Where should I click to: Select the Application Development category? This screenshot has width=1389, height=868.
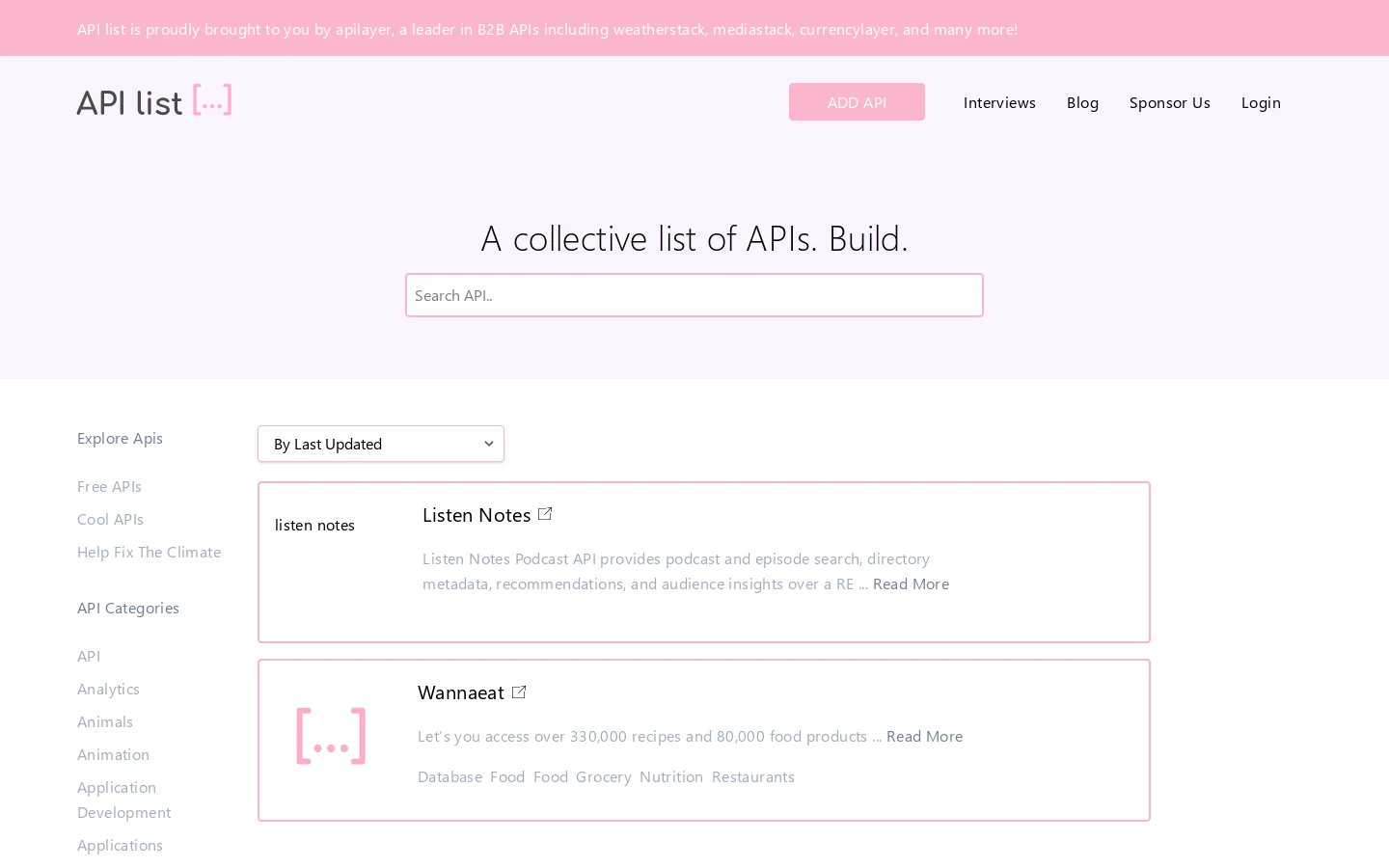(123, 800)
